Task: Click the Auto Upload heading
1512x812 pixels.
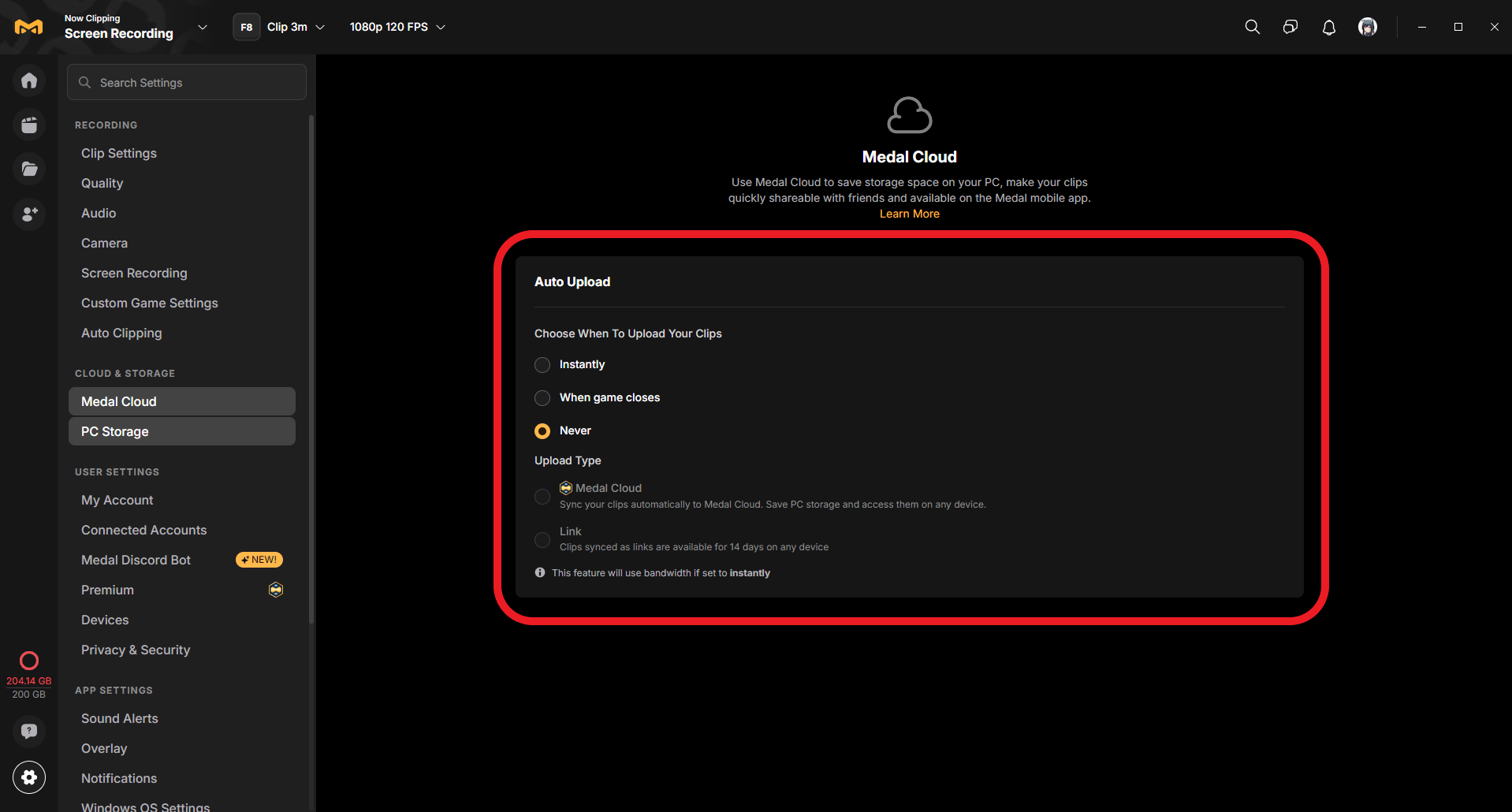Action: pos(572,282)
